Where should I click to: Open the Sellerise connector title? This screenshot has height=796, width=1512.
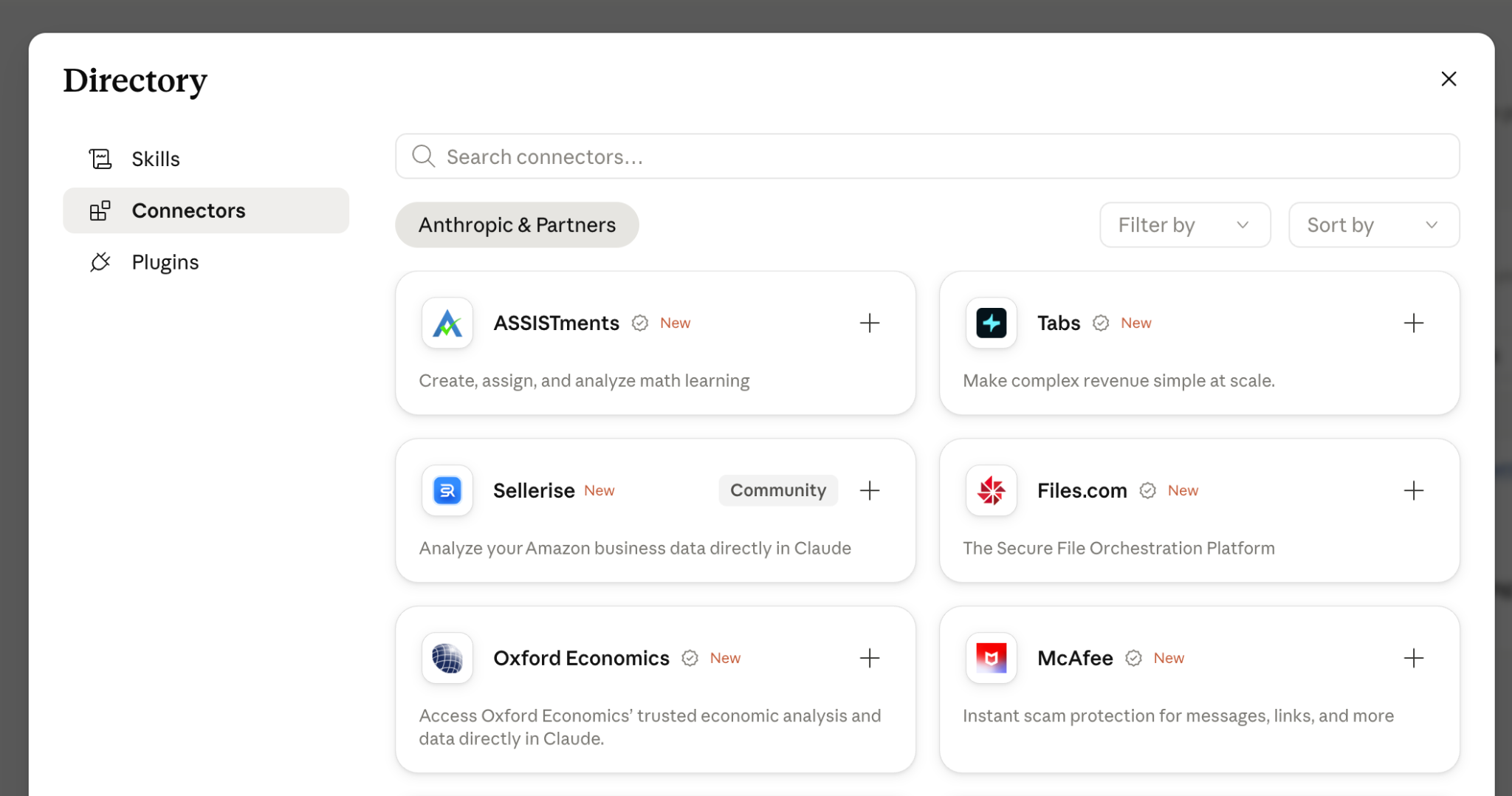click(534, 490)
